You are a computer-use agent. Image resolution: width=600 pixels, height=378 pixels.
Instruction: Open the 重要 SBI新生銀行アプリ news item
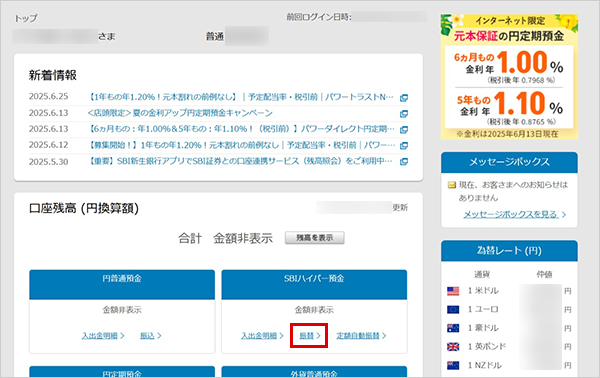(x=241, y=161)
